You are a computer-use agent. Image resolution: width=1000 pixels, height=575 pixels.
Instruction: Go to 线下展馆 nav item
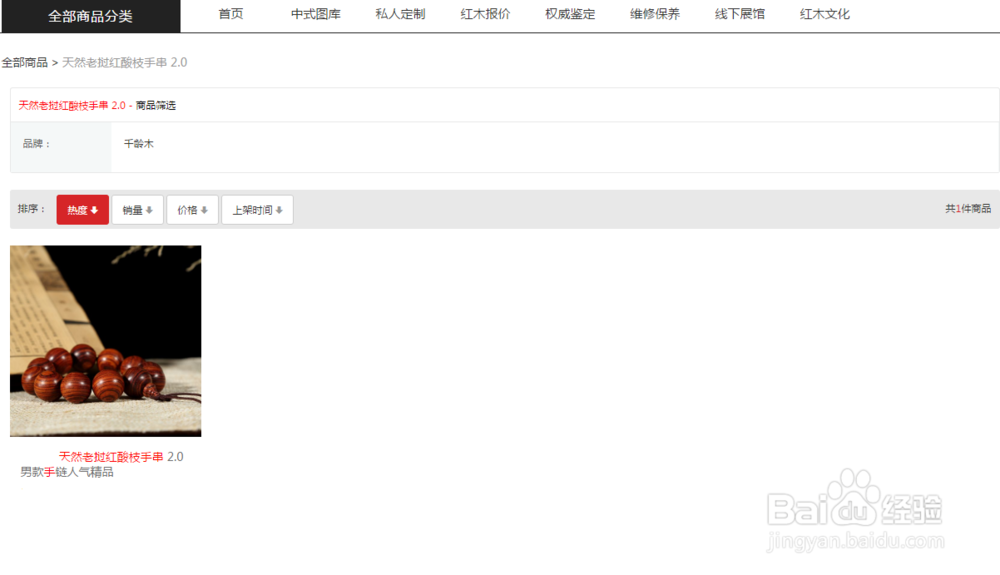coord(740,14)
